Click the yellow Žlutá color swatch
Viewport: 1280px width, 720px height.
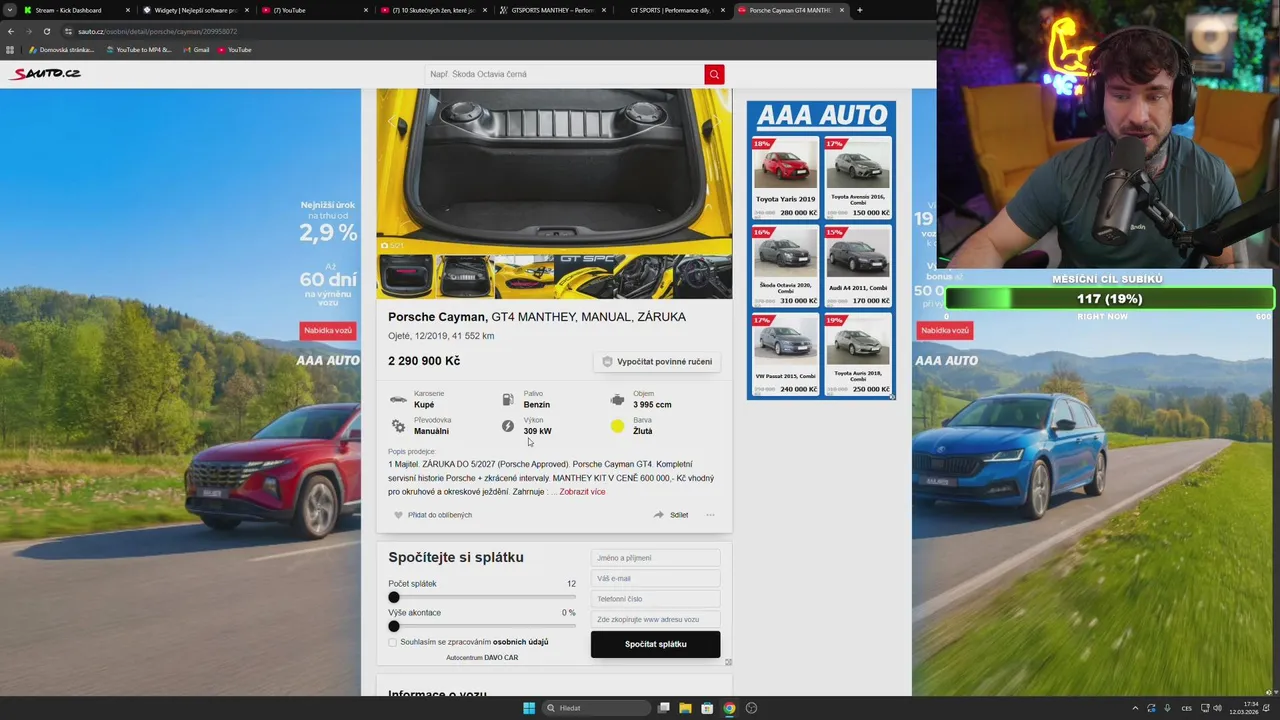(617, 426)
